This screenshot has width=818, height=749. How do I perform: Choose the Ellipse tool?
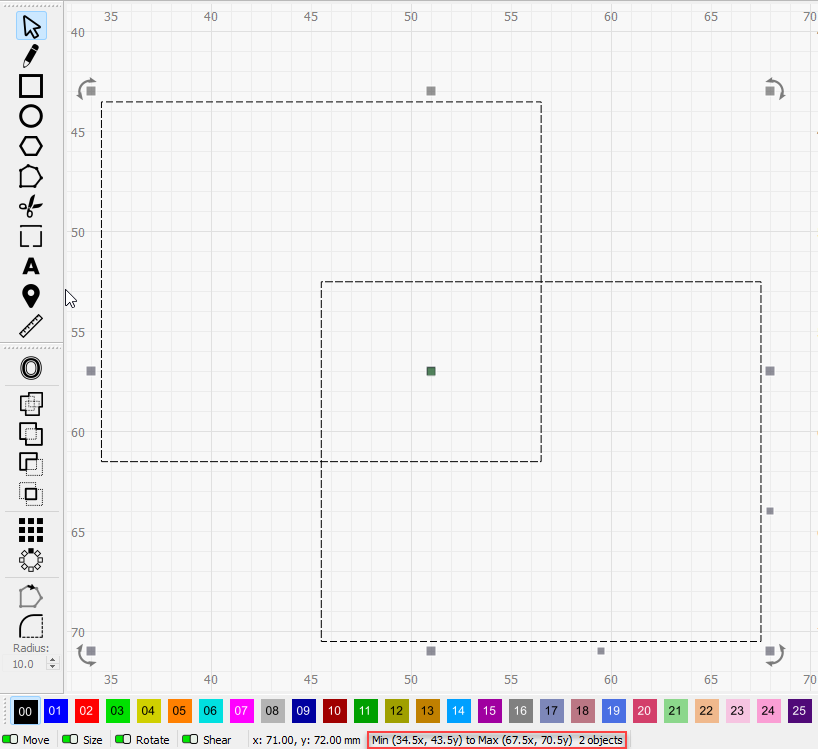point(31,116)
